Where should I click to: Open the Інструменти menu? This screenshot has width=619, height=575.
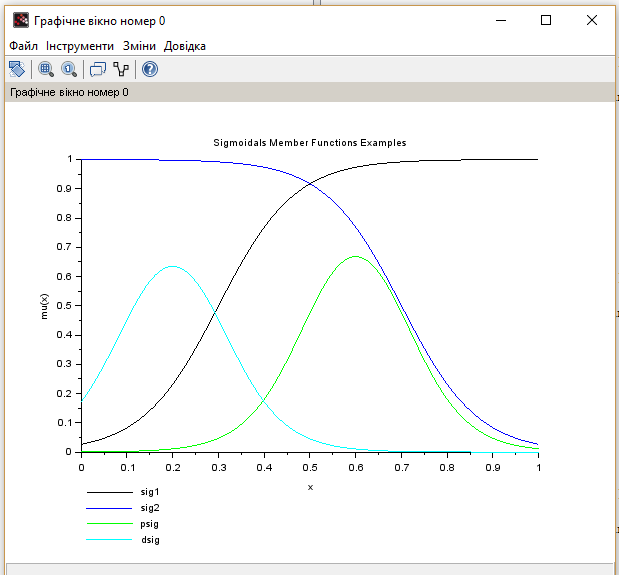click(80, 46)
